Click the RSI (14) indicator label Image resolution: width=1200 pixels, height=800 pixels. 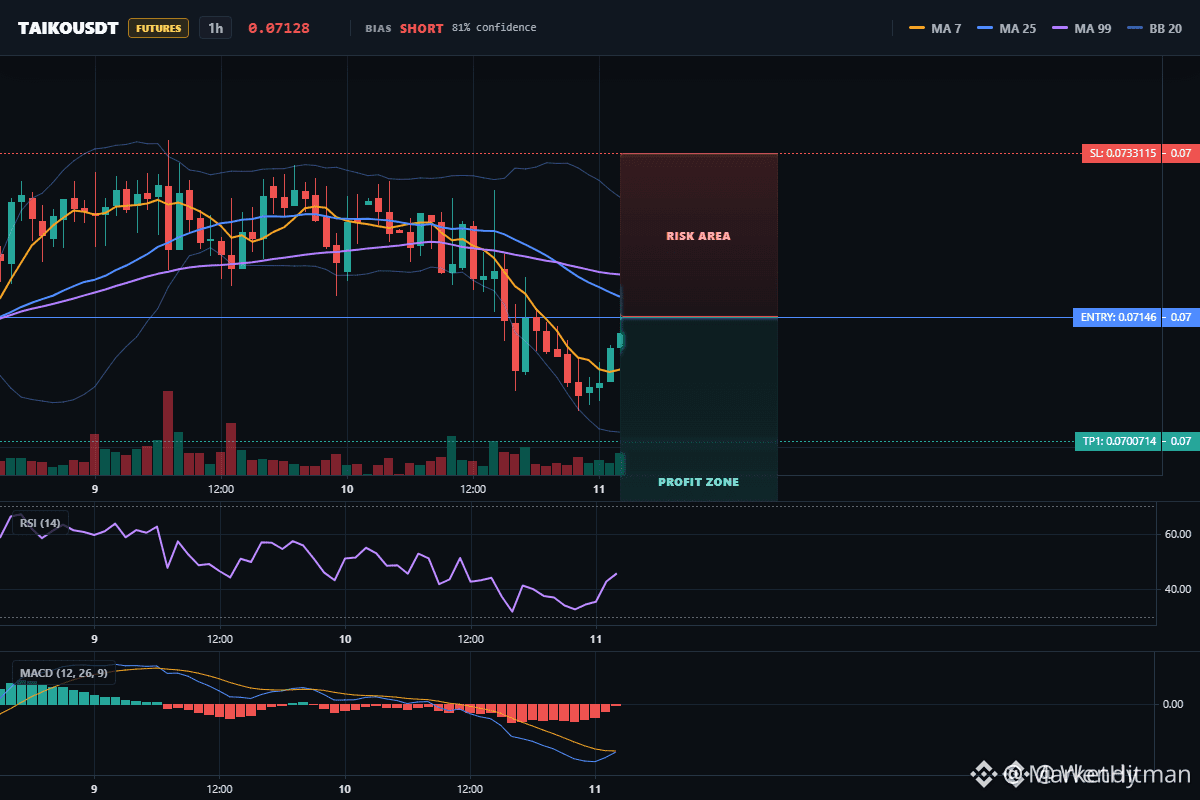click(40, 522)
